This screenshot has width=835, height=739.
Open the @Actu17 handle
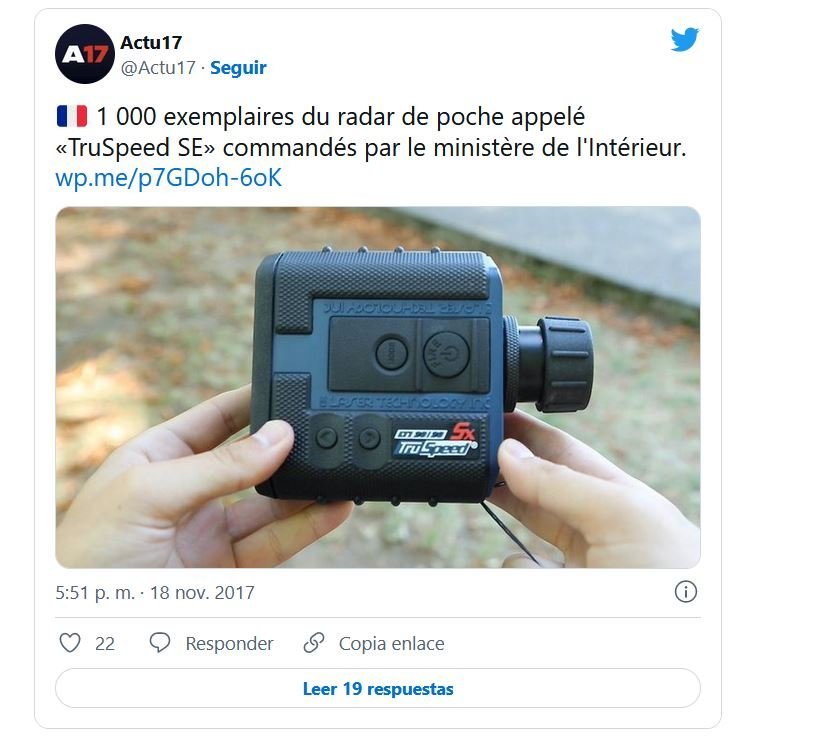[158, 68]
